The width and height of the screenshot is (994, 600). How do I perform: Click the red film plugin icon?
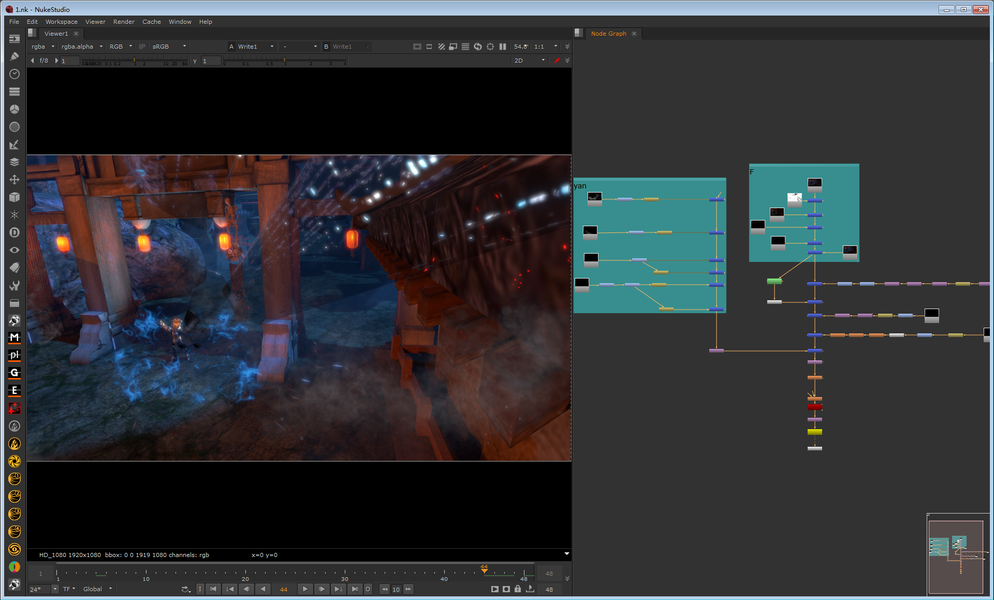(14, 408)
